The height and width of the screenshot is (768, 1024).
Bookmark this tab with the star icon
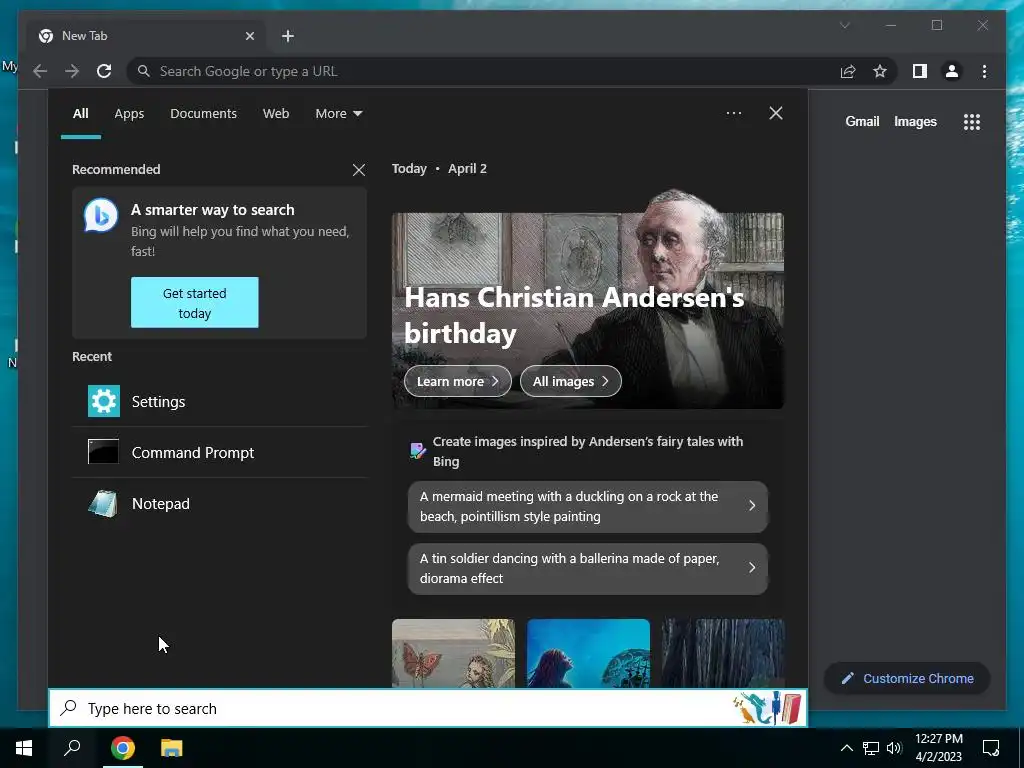coord(880,71)
